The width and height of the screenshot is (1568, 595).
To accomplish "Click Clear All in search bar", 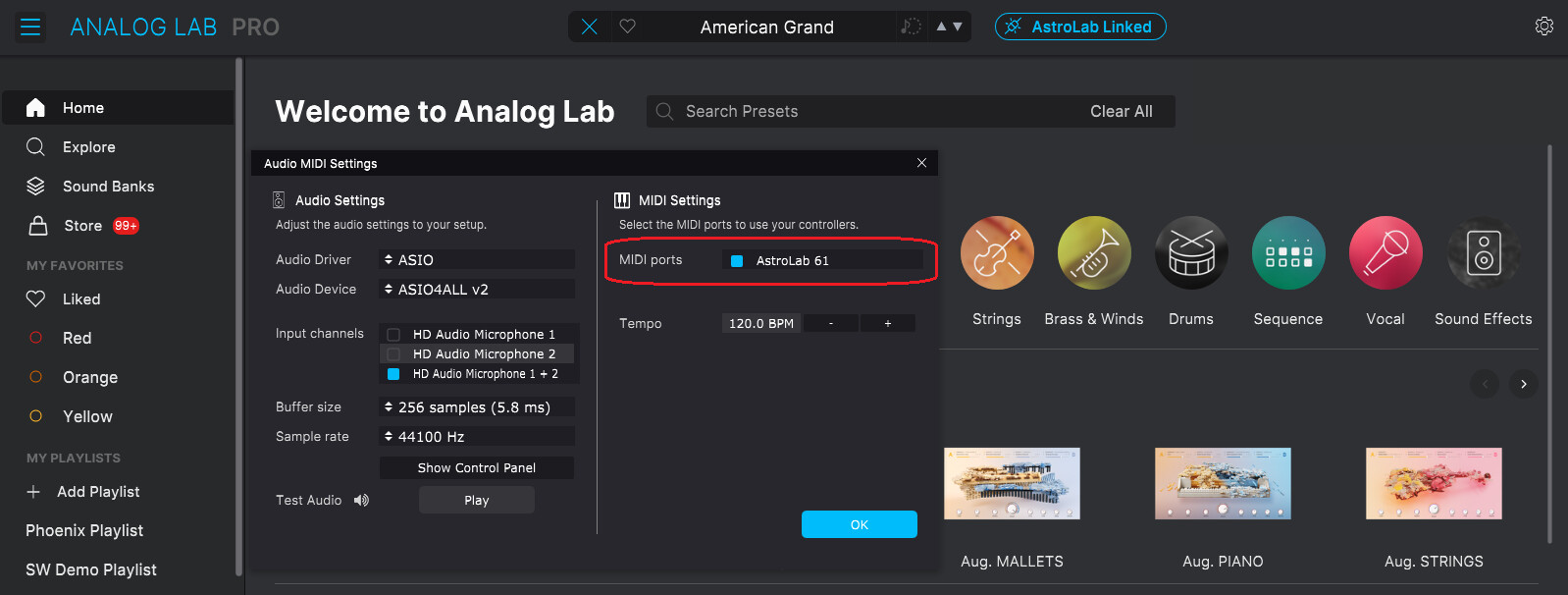I will tap(1122, 111).
